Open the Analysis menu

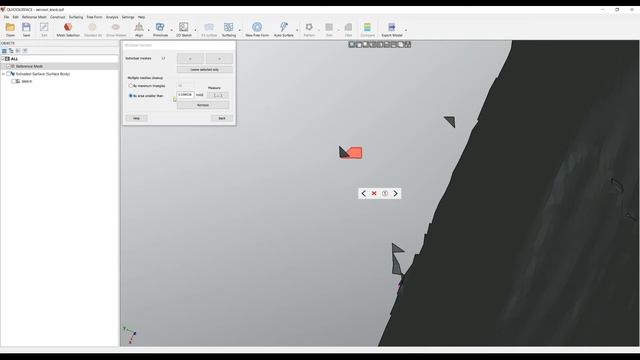[112, 17]
